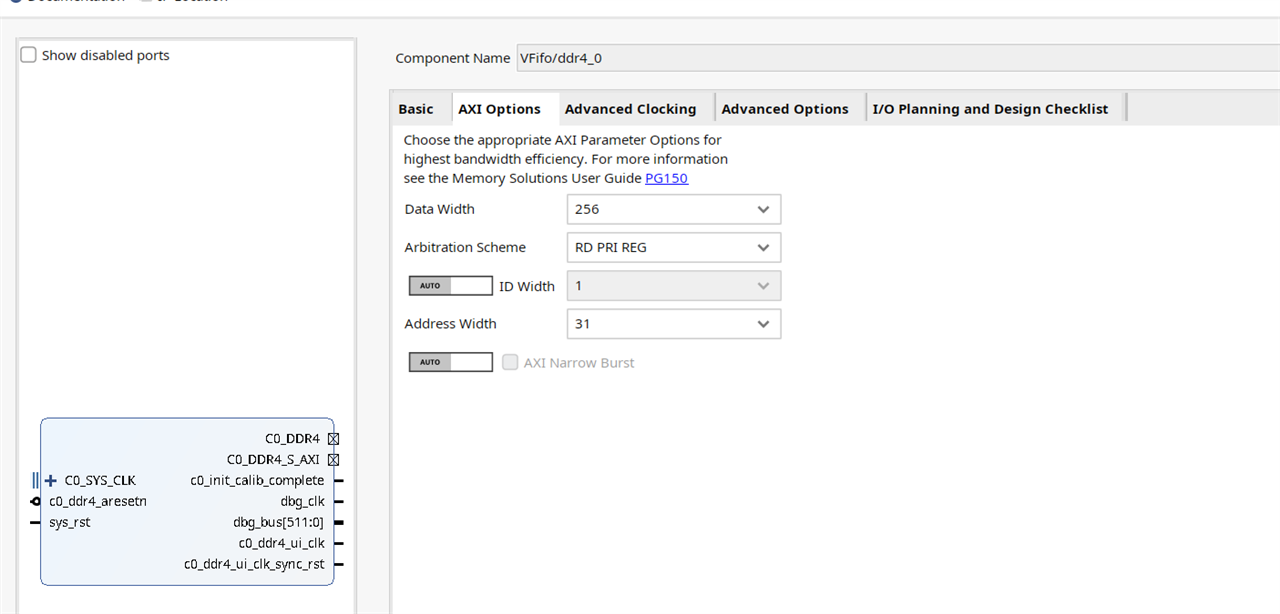Open the Advanced Options tab
Viewport: 1280px width, 614px height.
coord(785,109)
